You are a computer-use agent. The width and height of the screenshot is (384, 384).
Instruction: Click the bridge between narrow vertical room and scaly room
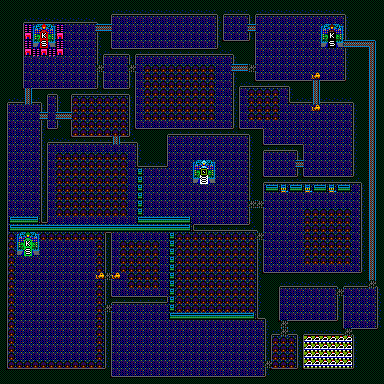pyautogui.click(x=64, y=116)
